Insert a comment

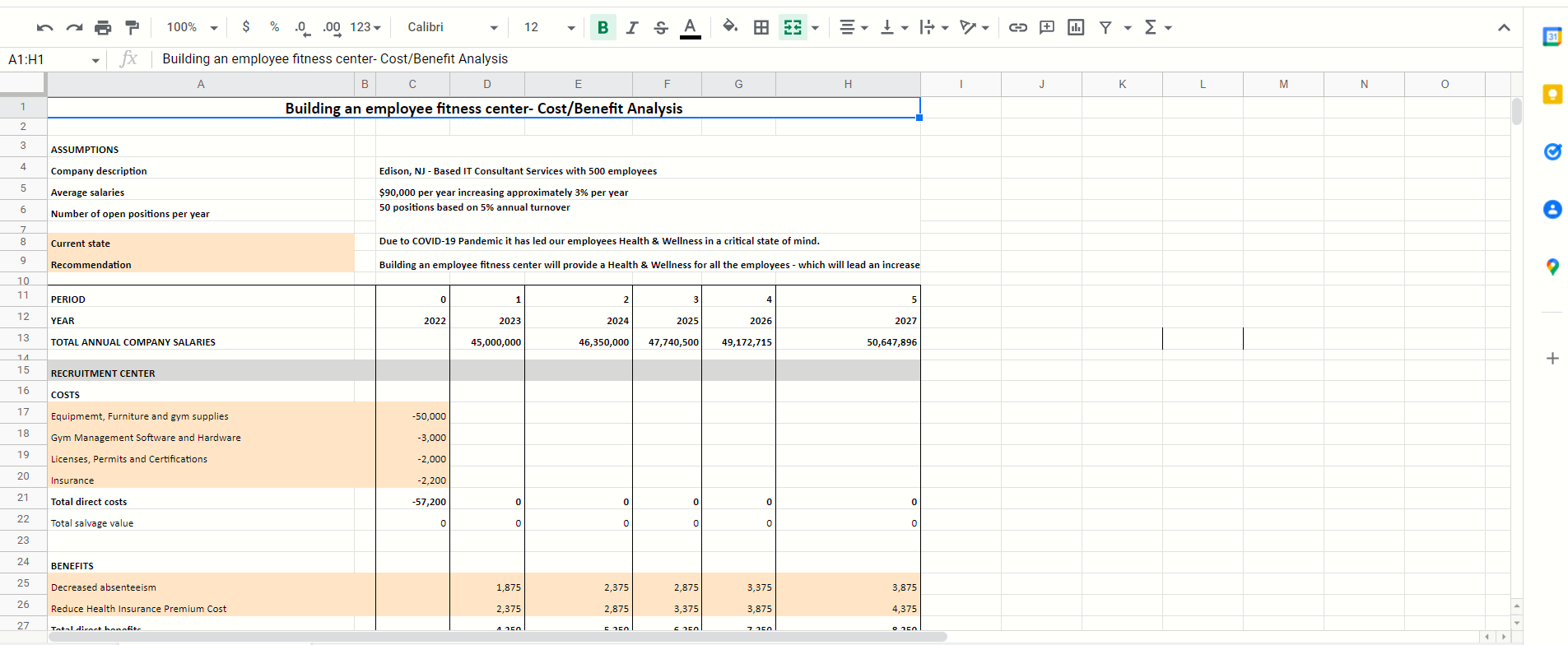click(1047, 27)
